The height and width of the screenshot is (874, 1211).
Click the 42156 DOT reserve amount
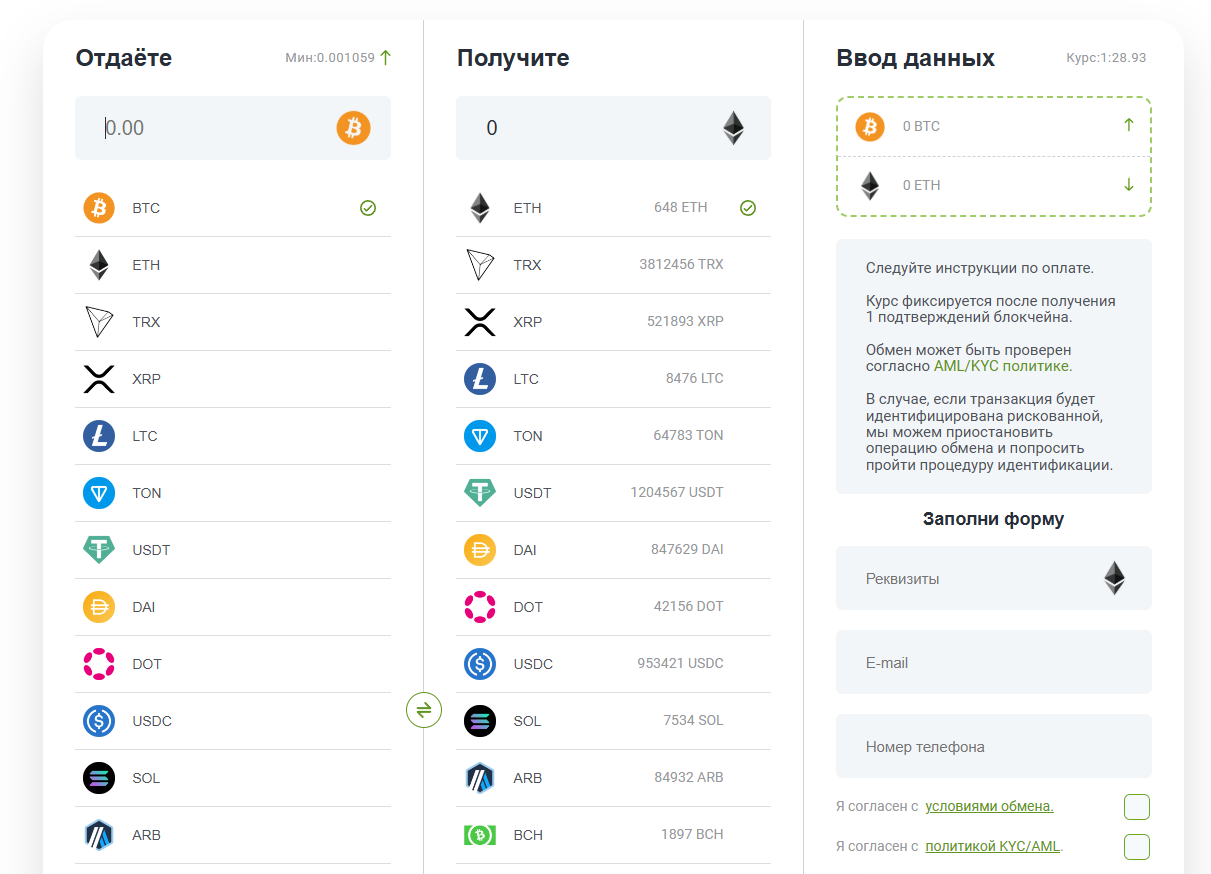click(689, 607)
